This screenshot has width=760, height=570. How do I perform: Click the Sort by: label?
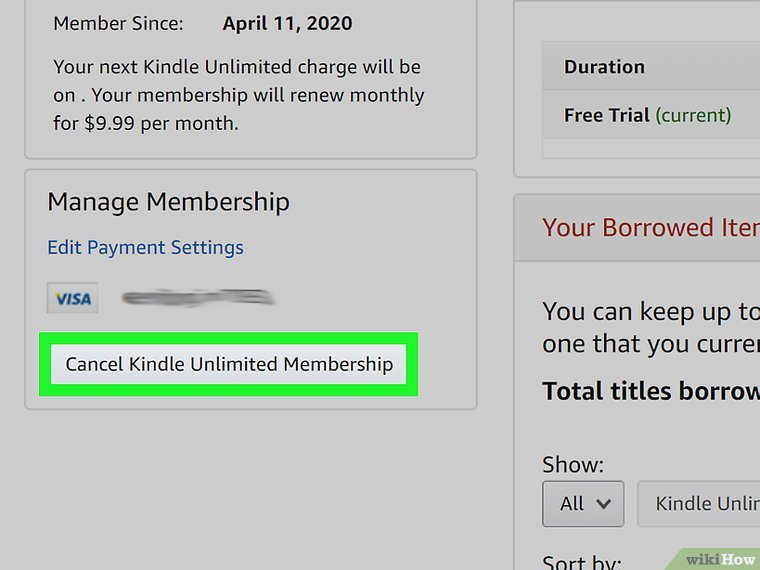582,562
